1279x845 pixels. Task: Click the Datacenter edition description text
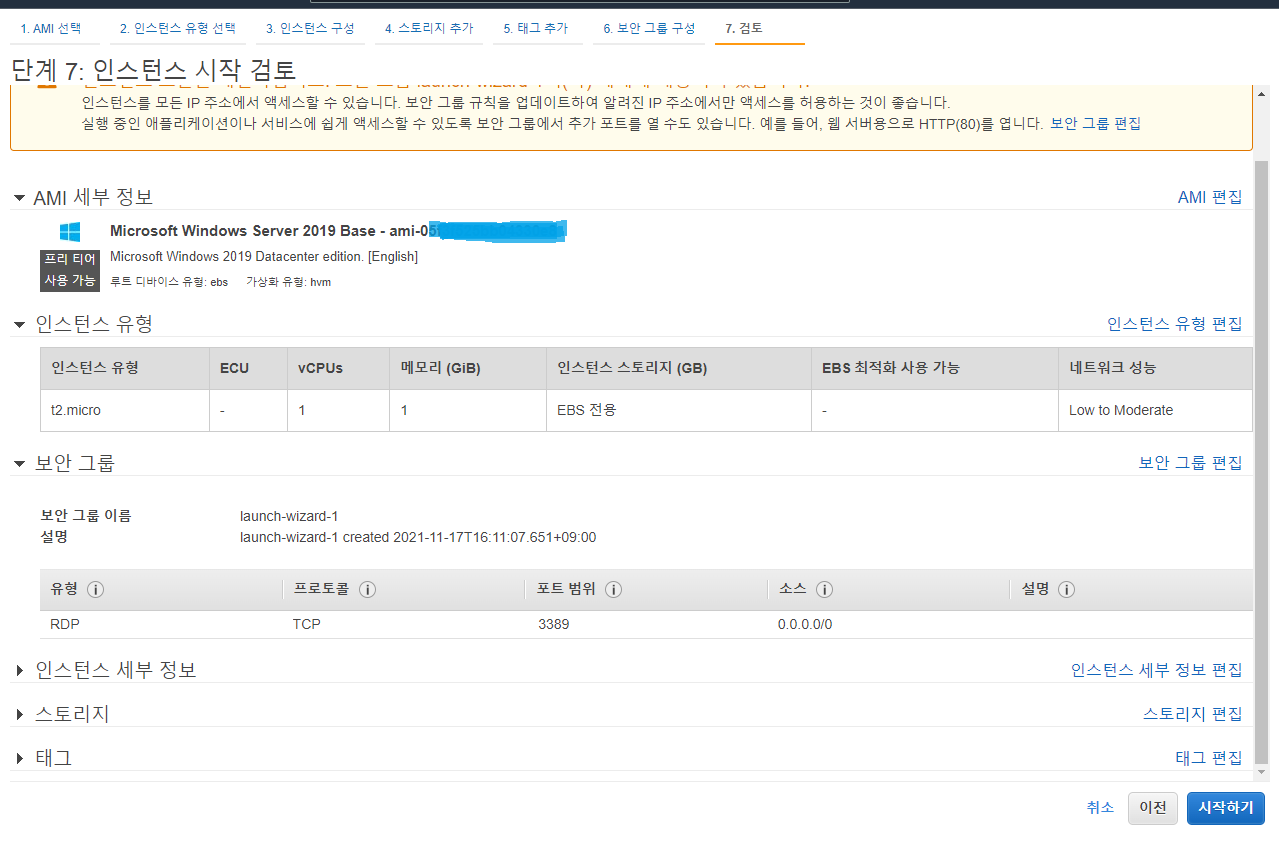[x=264, y=257]
